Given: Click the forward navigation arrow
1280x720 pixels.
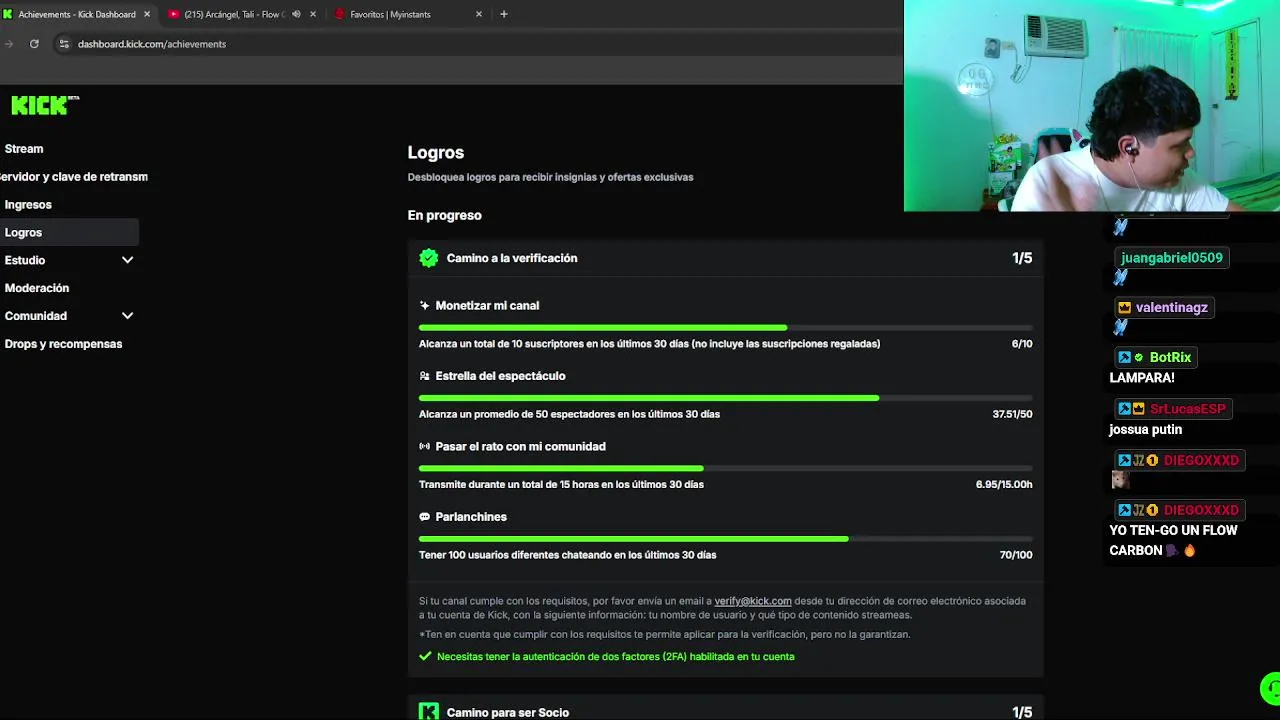Looking at the screenshot, I should click(9, 44).
